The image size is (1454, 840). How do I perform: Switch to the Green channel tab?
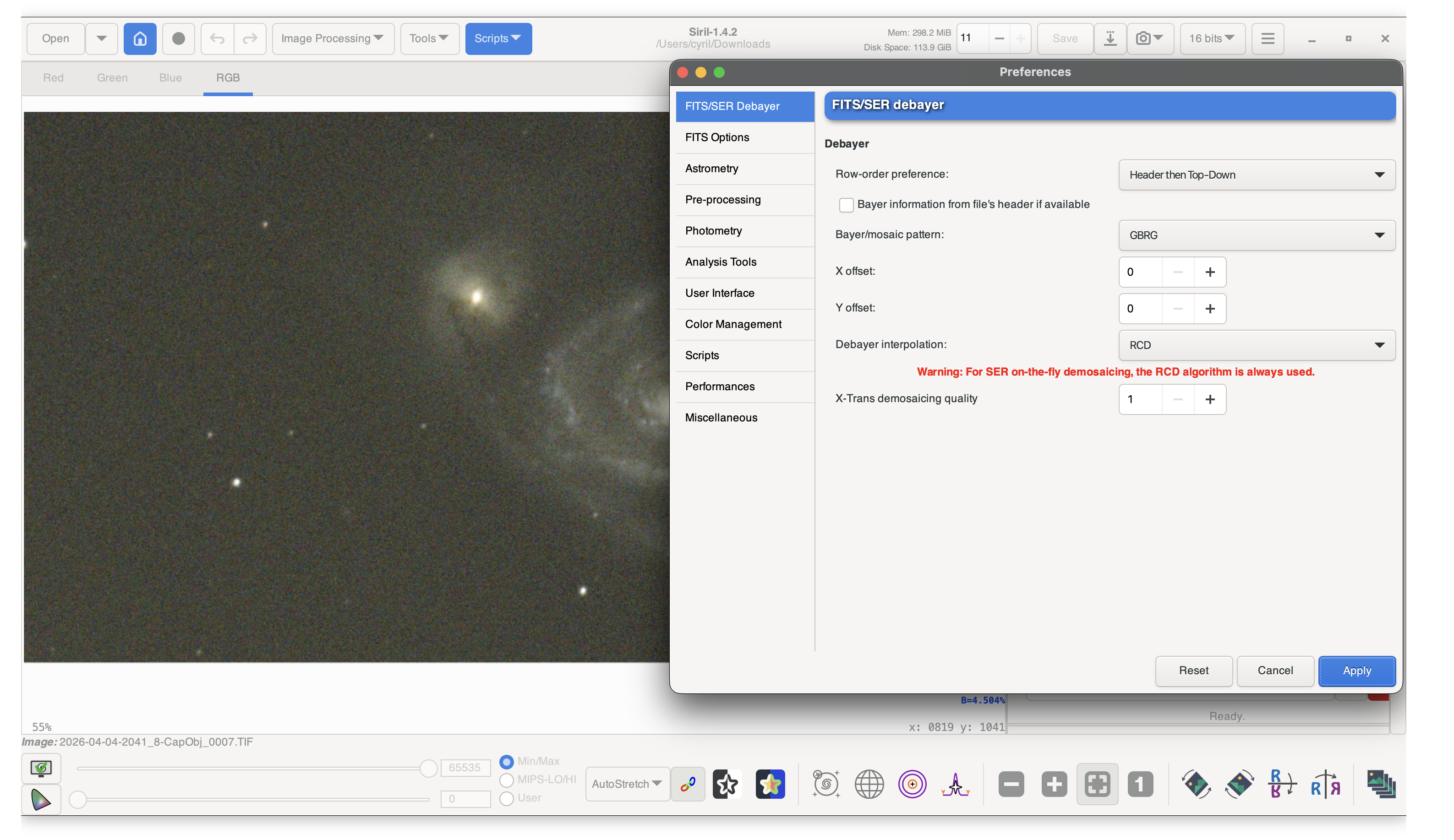tap(112, 78)
